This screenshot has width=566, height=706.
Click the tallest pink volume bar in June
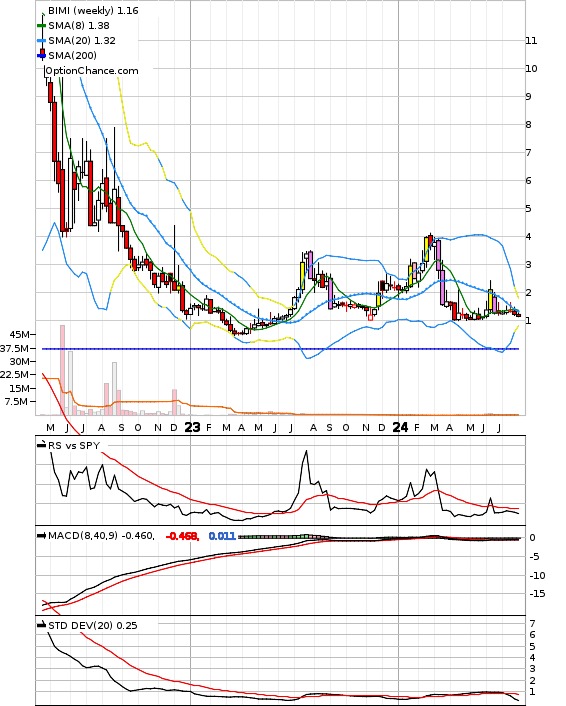(x=62, y=370)
